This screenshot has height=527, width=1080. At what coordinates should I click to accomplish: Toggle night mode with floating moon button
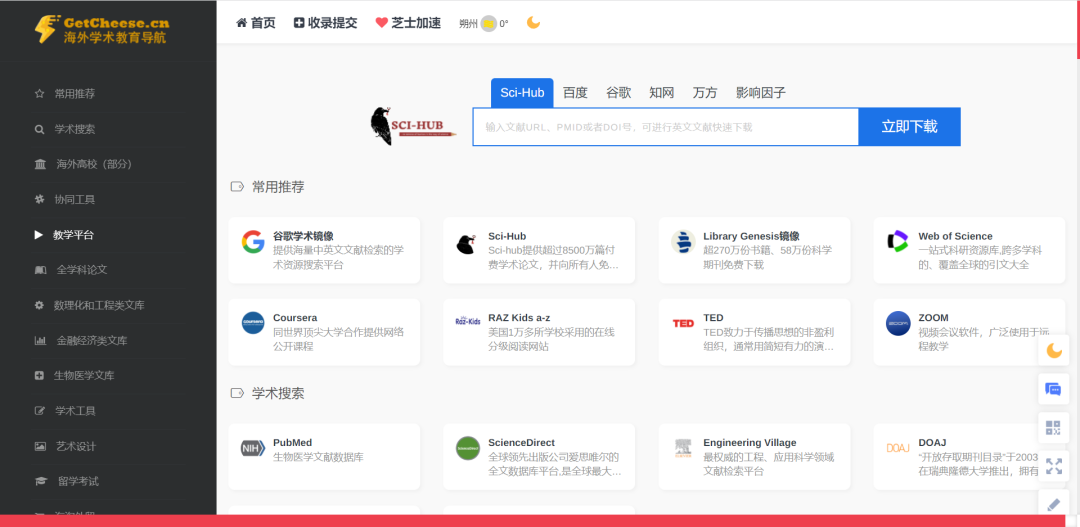pyautogui.click(x=1054, y=351)
